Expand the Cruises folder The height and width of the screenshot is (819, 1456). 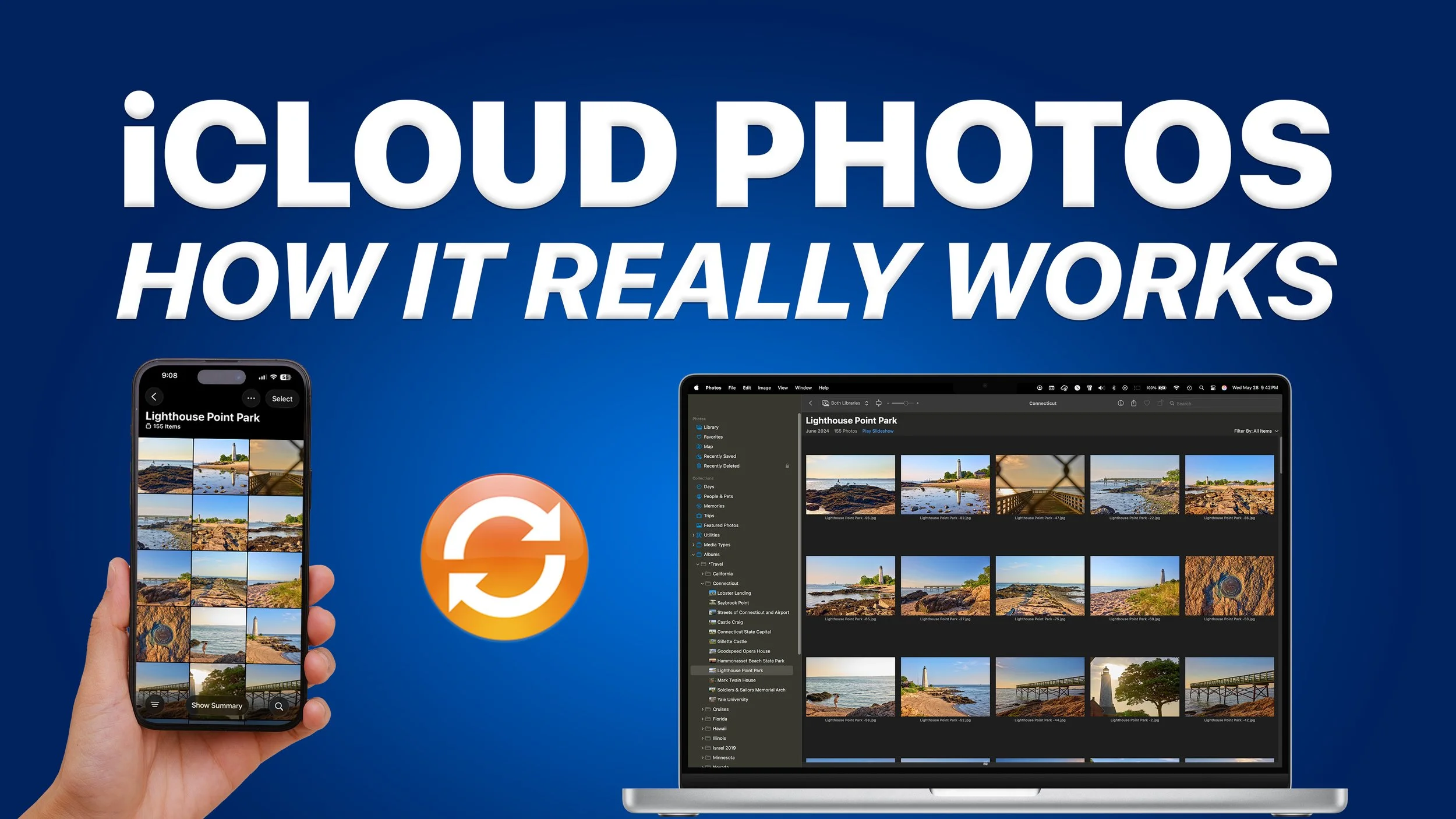pos(702,709)
